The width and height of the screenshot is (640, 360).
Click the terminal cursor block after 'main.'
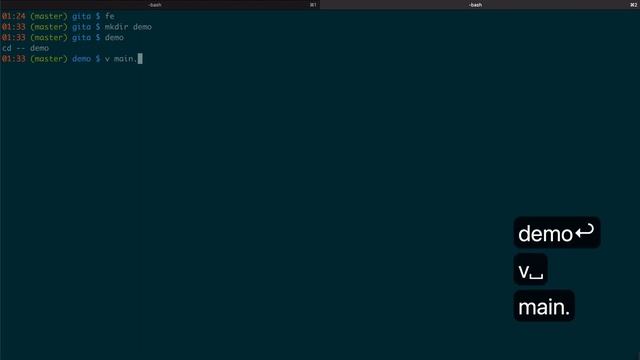click(140, 59)
